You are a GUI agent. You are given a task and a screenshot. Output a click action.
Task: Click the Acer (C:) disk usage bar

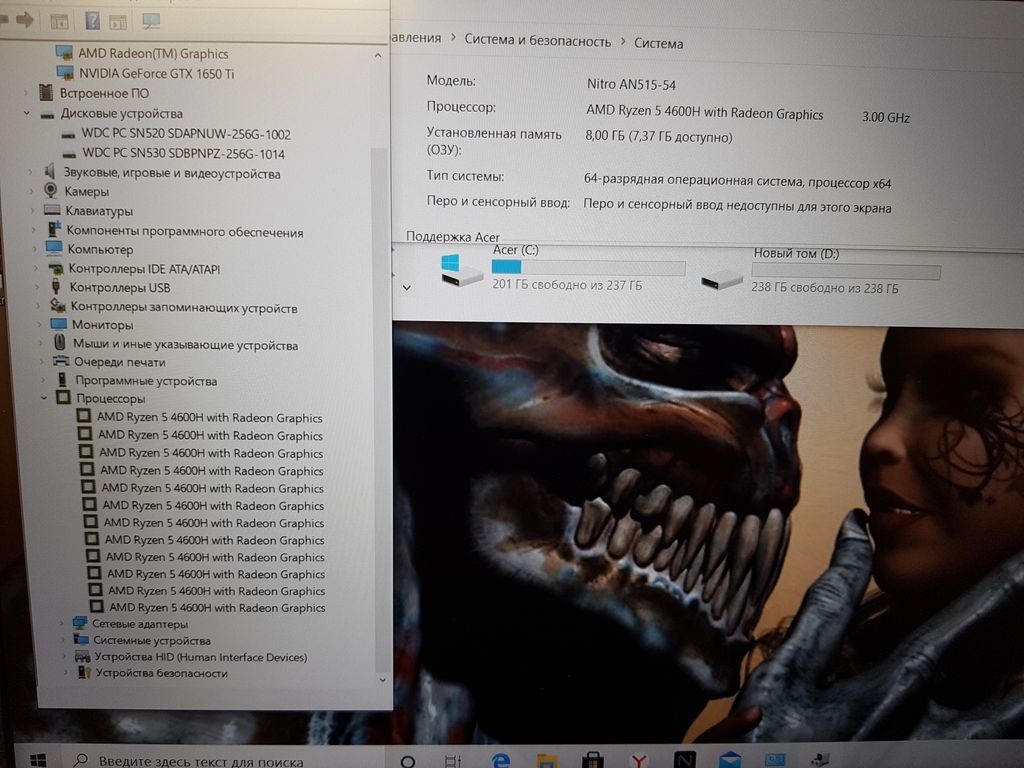pos(588,267)
